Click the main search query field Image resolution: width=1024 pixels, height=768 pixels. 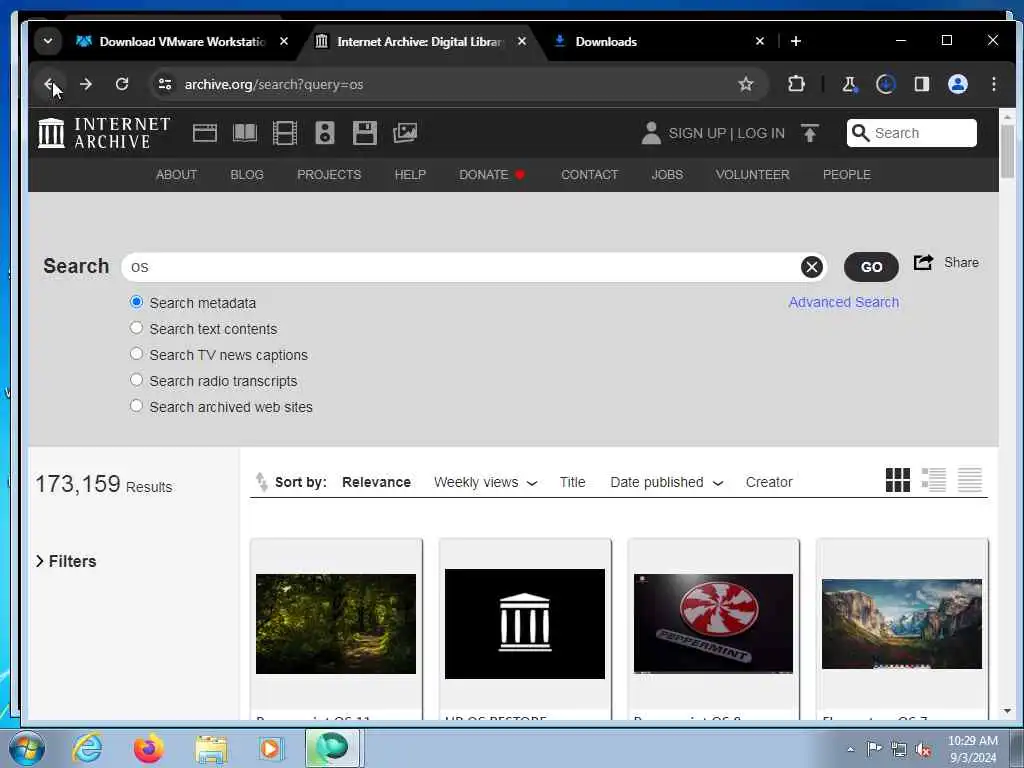(460, 267)
